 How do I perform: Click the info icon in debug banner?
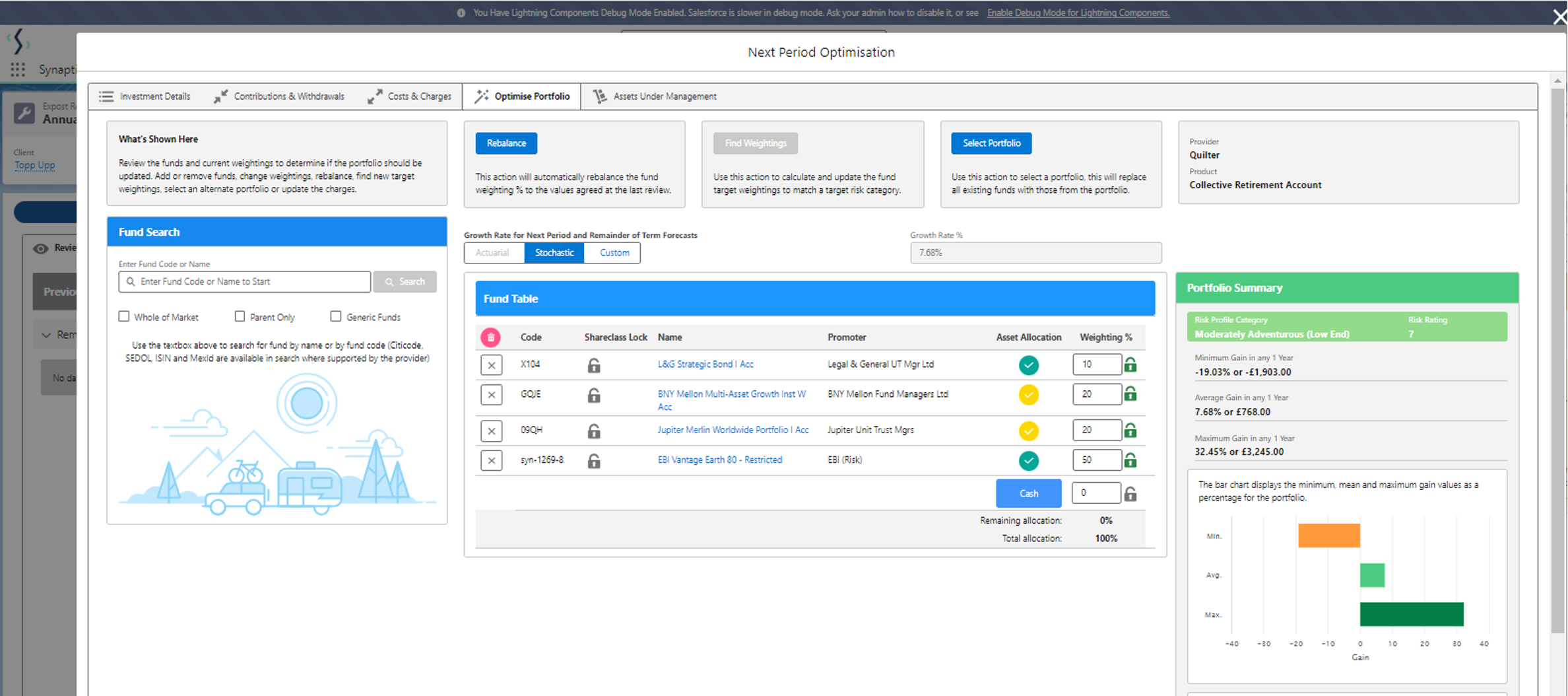click(x=461, y=13)
